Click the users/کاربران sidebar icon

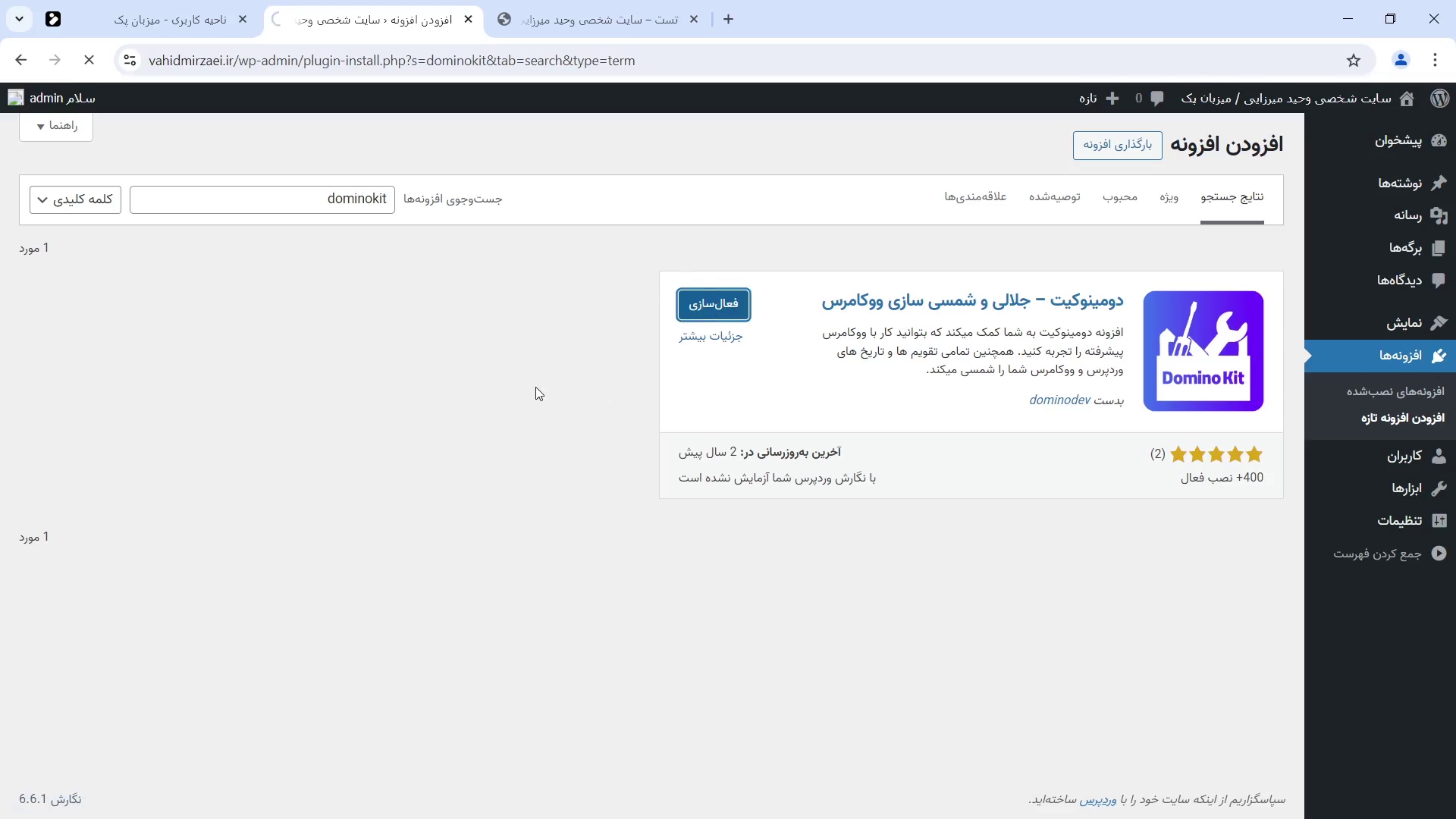1441,457
